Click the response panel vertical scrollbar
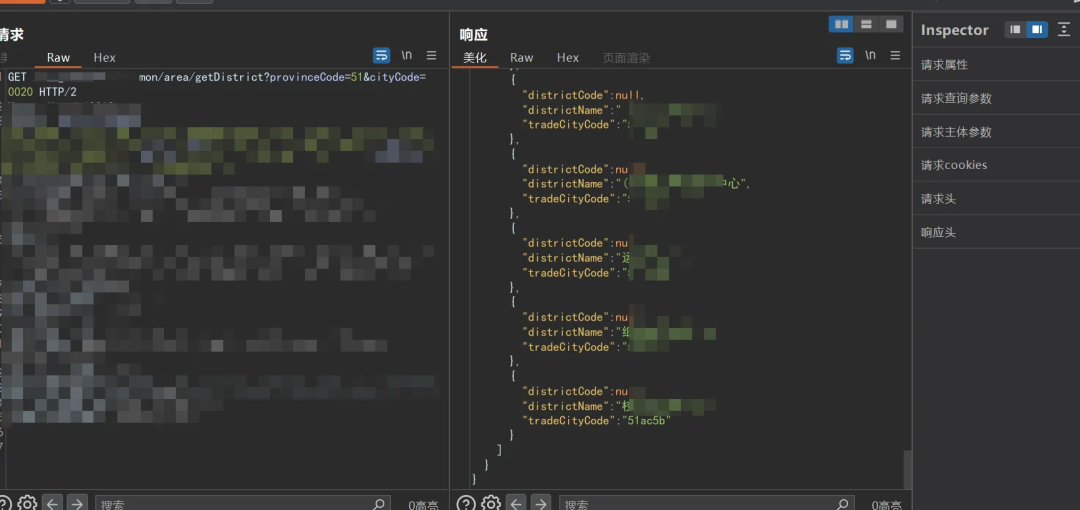This screenshot has width=1080, height=510. 907,469
